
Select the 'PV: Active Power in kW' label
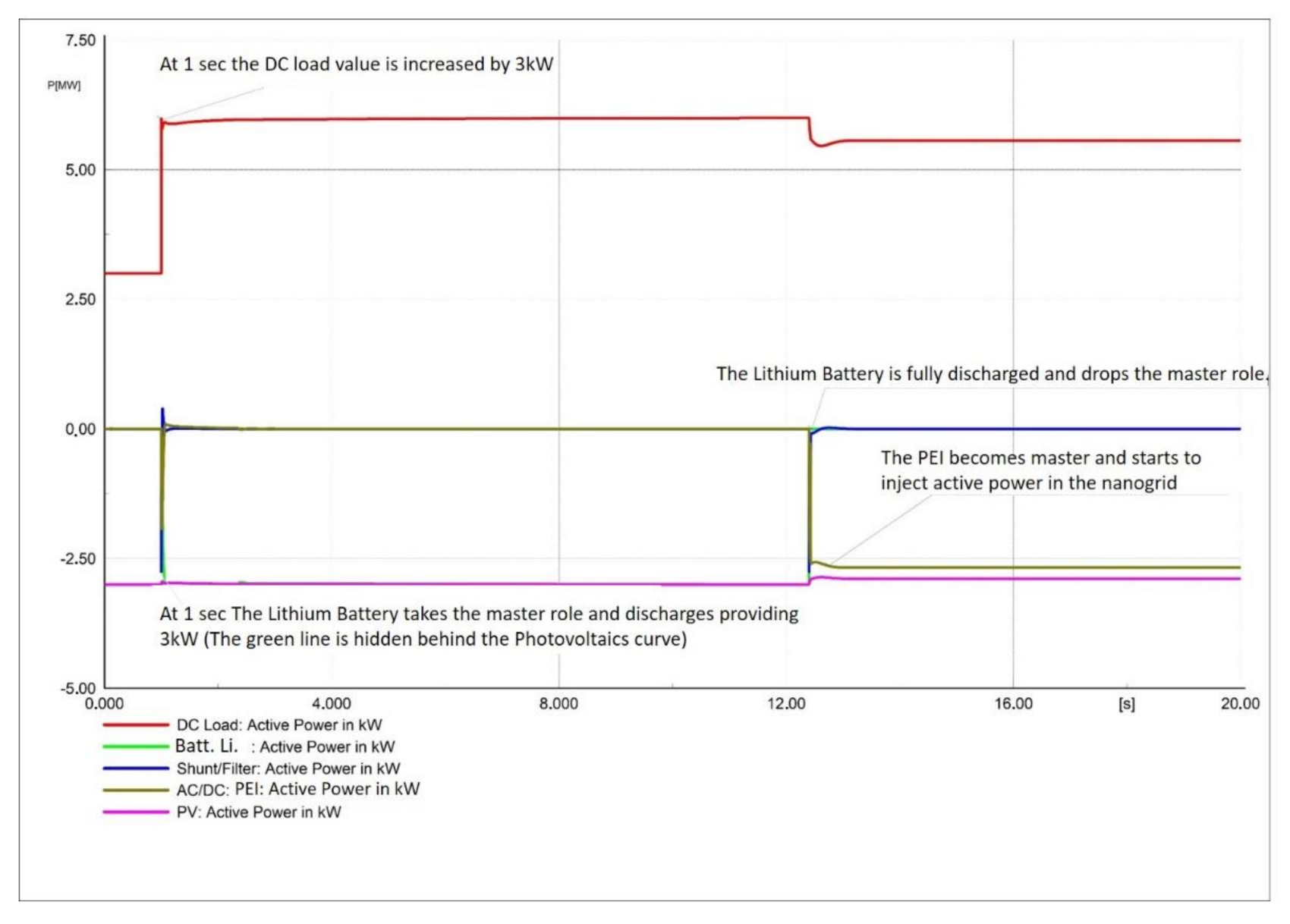258,812
